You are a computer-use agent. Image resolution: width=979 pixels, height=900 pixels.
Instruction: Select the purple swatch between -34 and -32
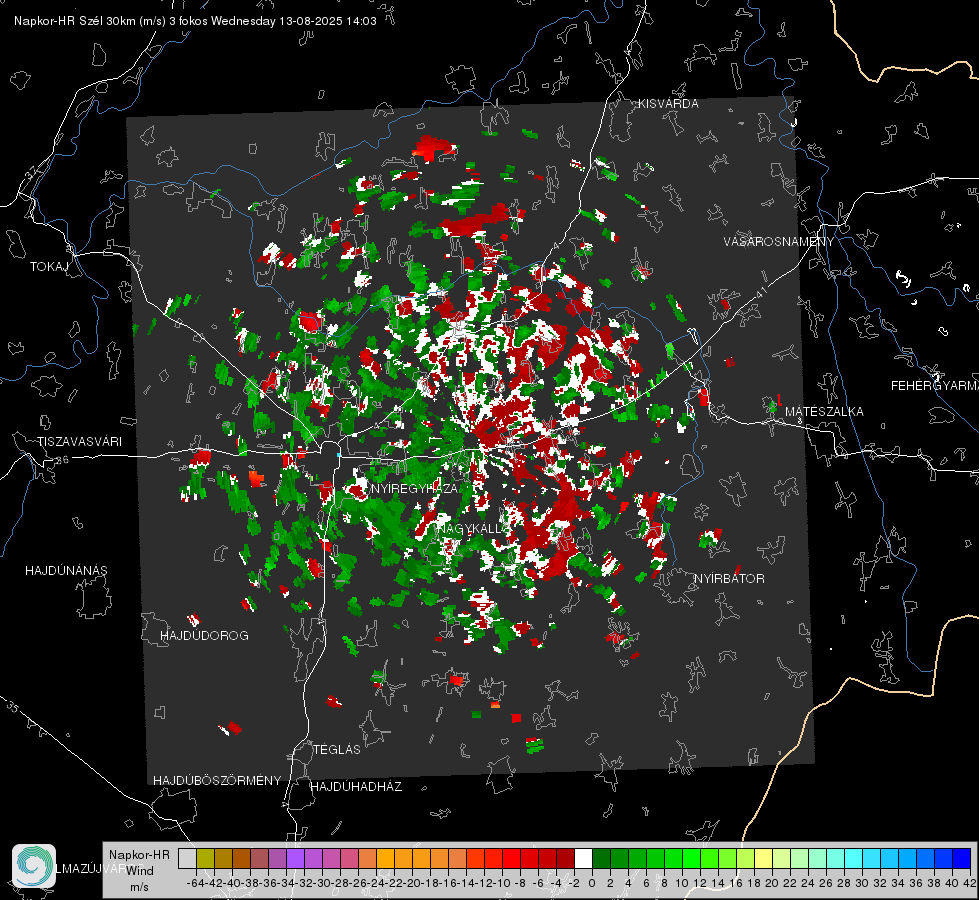pyautogui.click(x=295, y=859)
